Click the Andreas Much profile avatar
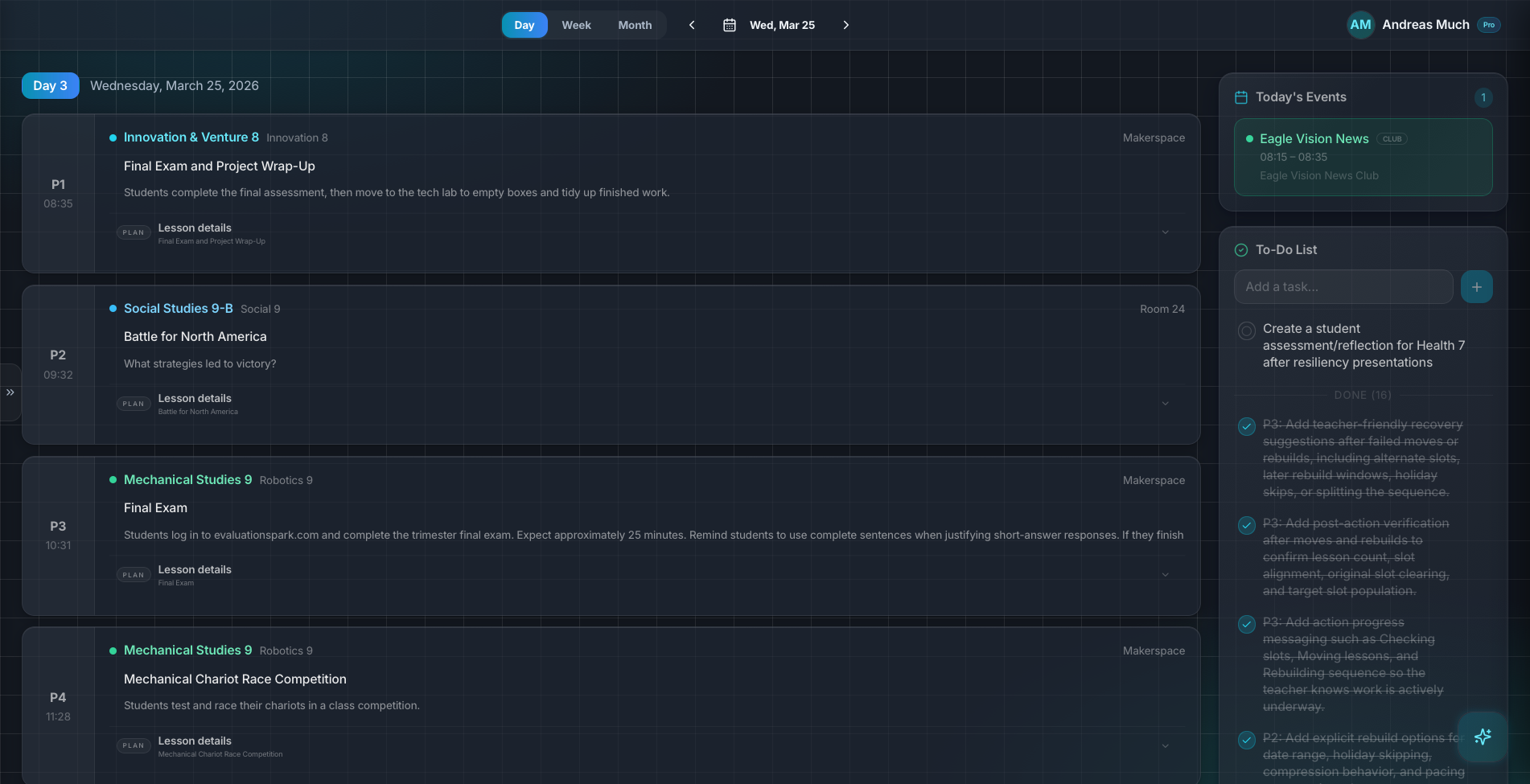The image size is (1530, 784). click(x=1360, y=24)
